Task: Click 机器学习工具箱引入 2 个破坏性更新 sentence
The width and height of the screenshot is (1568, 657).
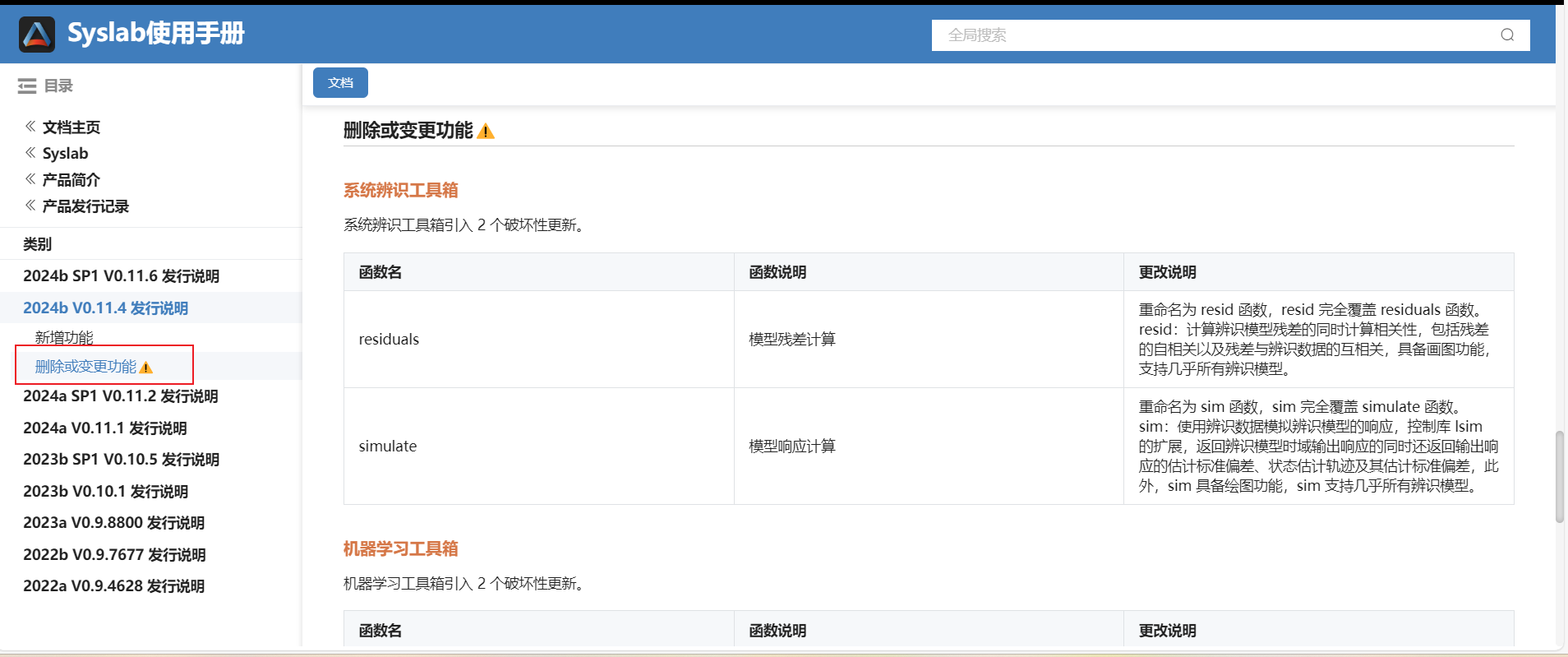Action: click(466, 583)
